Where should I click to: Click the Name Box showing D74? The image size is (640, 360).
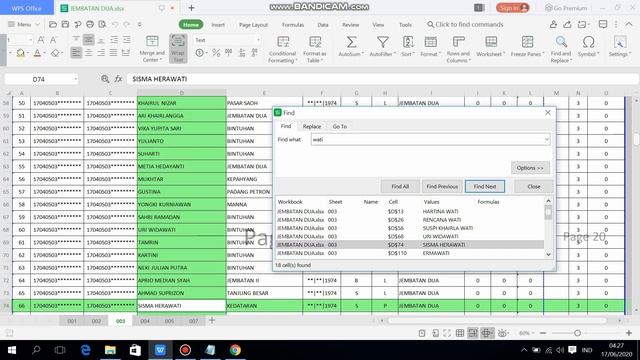point(41,79)
